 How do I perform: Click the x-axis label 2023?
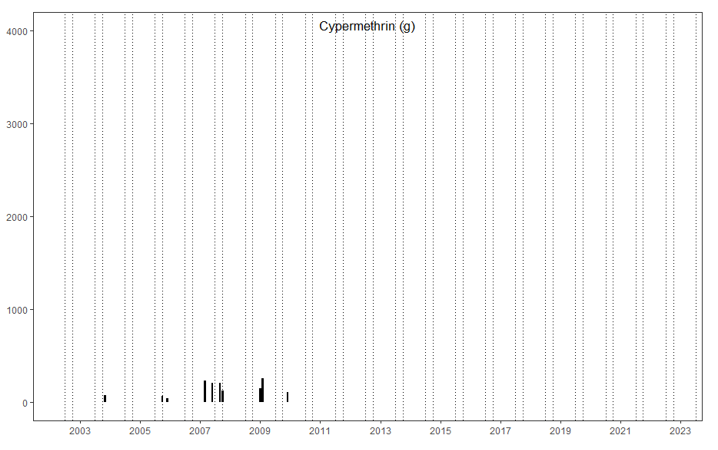point(680,431)
